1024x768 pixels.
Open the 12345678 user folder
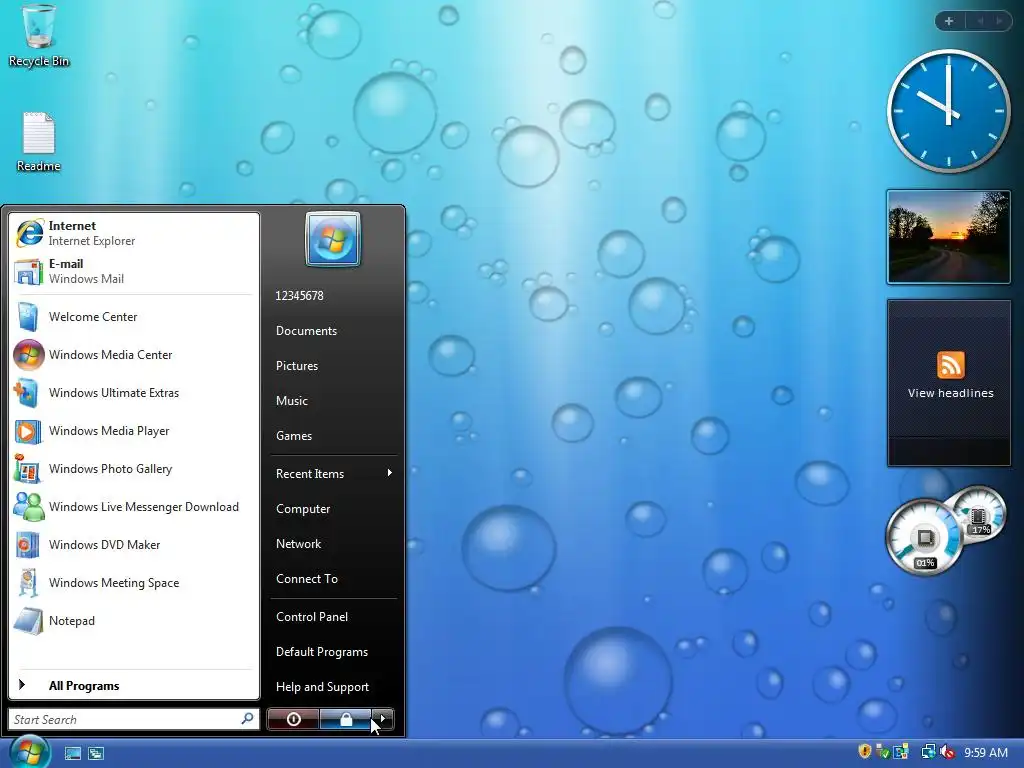[x=333, y=295]
